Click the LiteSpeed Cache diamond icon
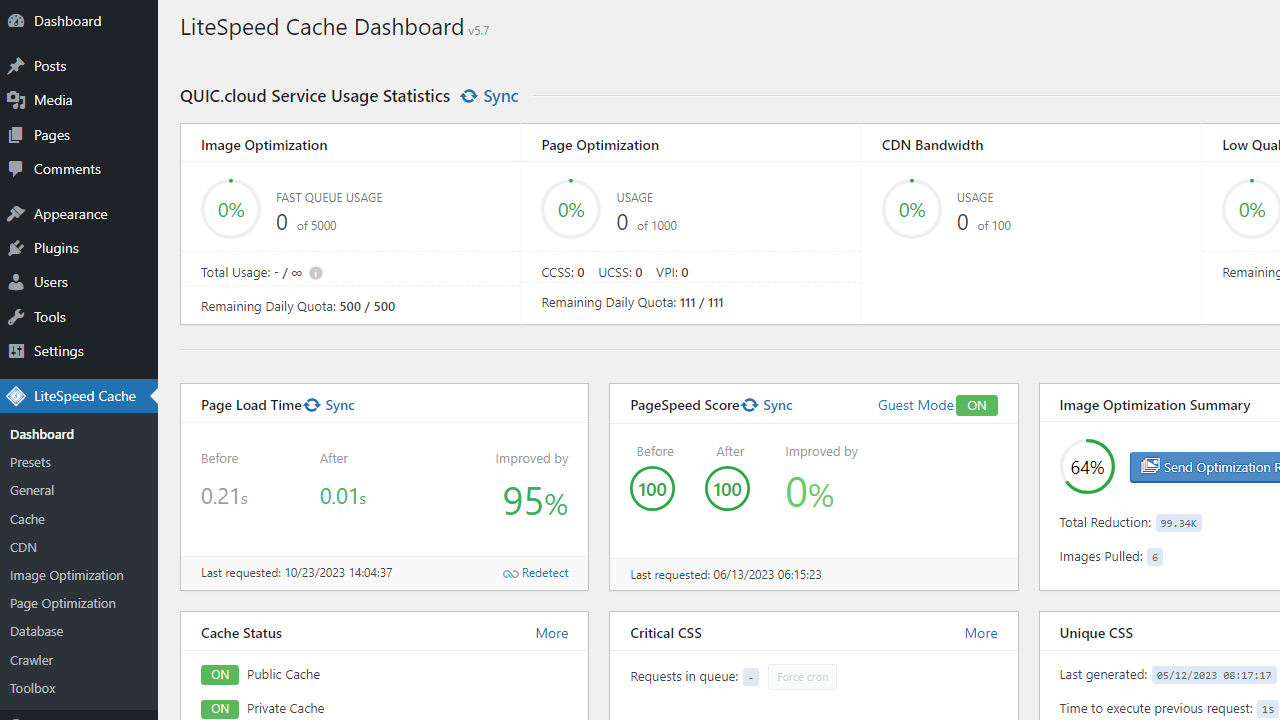 [x=16, y=396]
